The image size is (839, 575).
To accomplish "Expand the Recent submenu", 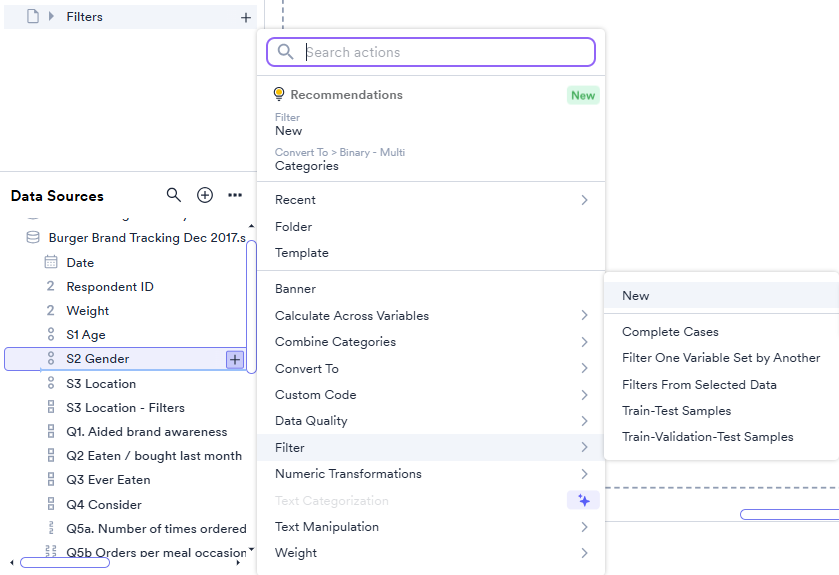I will (584, 200).
